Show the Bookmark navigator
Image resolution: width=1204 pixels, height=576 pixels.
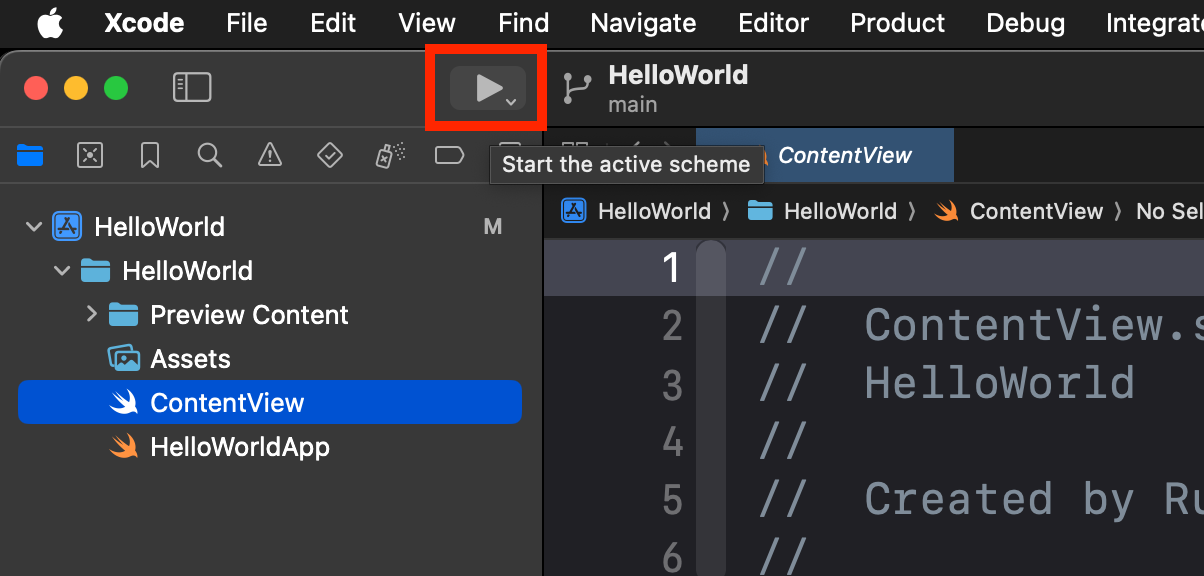[x=150, y=155]
